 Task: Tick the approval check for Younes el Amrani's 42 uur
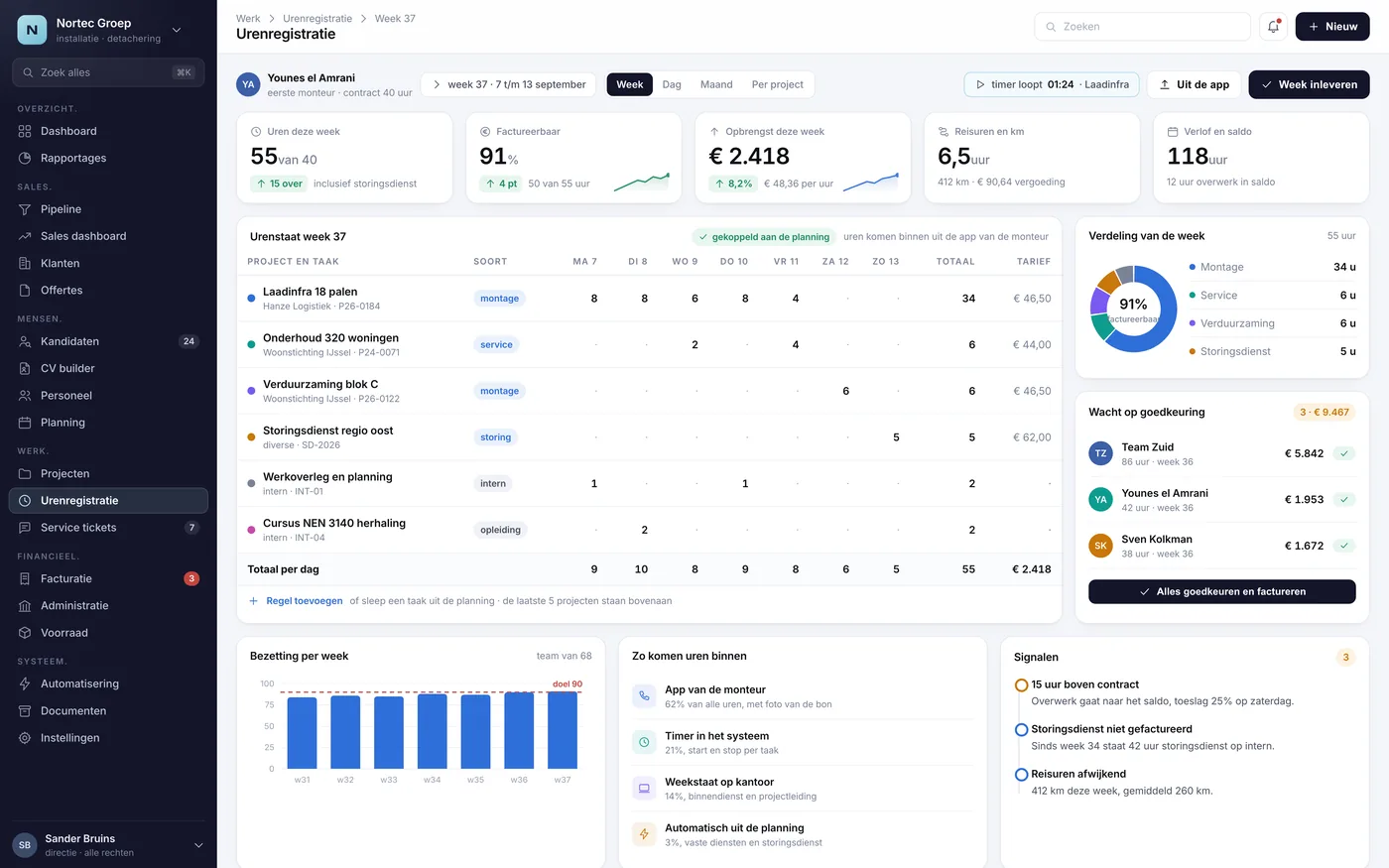tap(1344, 499)
